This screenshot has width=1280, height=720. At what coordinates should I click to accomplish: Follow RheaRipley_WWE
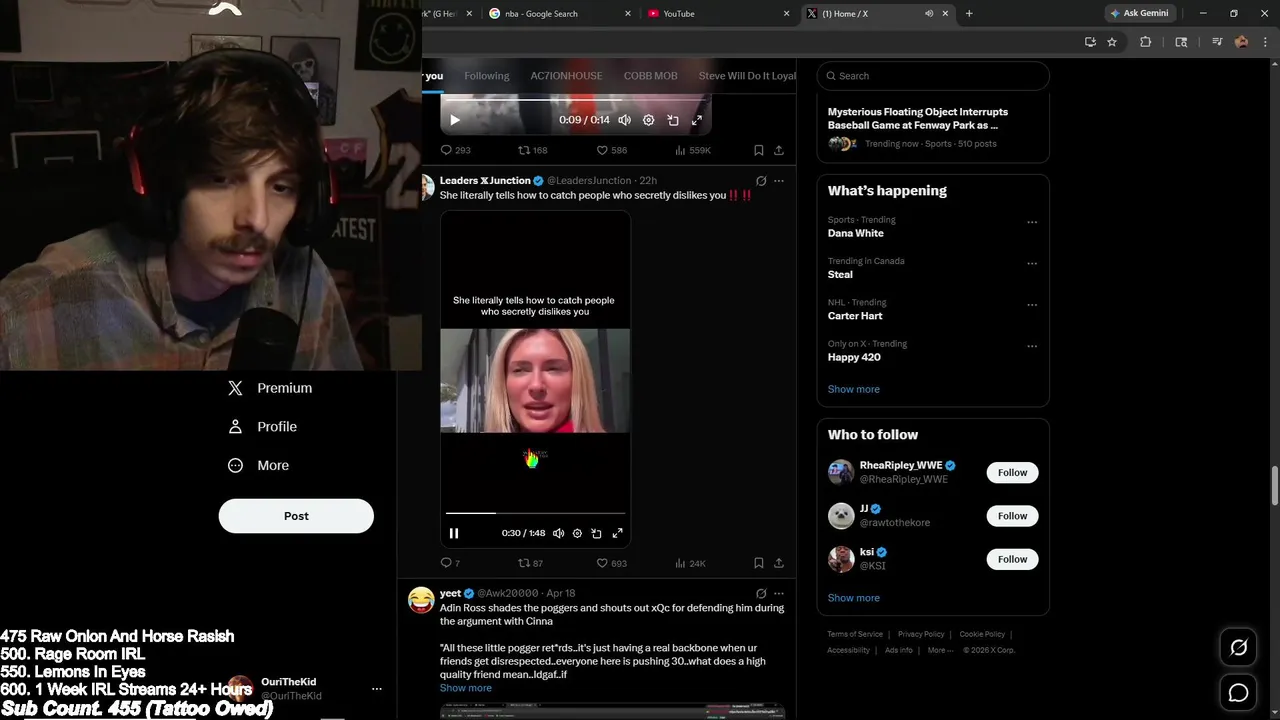pos(1012,473)
